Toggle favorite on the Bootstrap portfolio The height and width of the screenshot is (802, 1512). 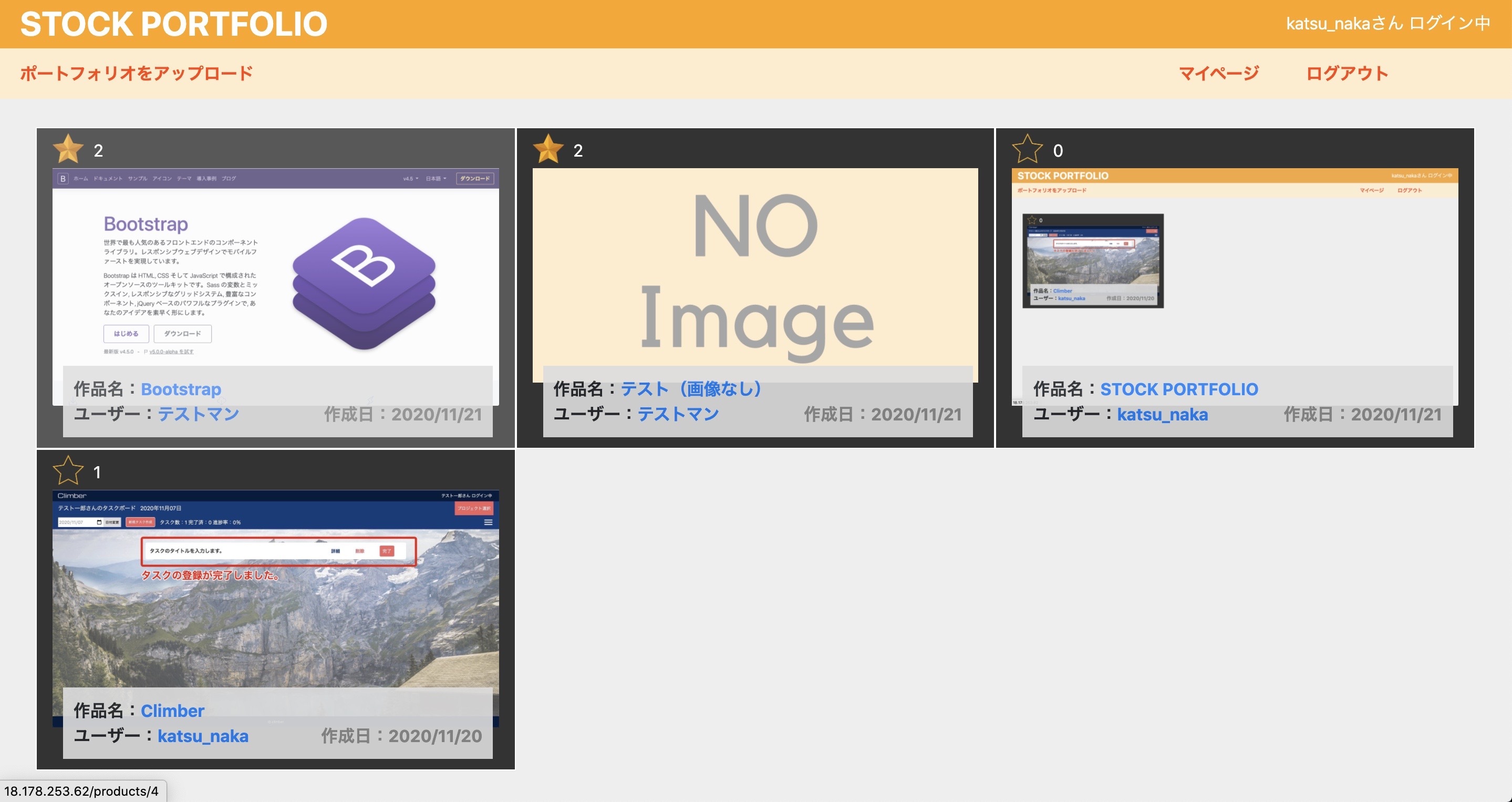(x=68, y=150)
